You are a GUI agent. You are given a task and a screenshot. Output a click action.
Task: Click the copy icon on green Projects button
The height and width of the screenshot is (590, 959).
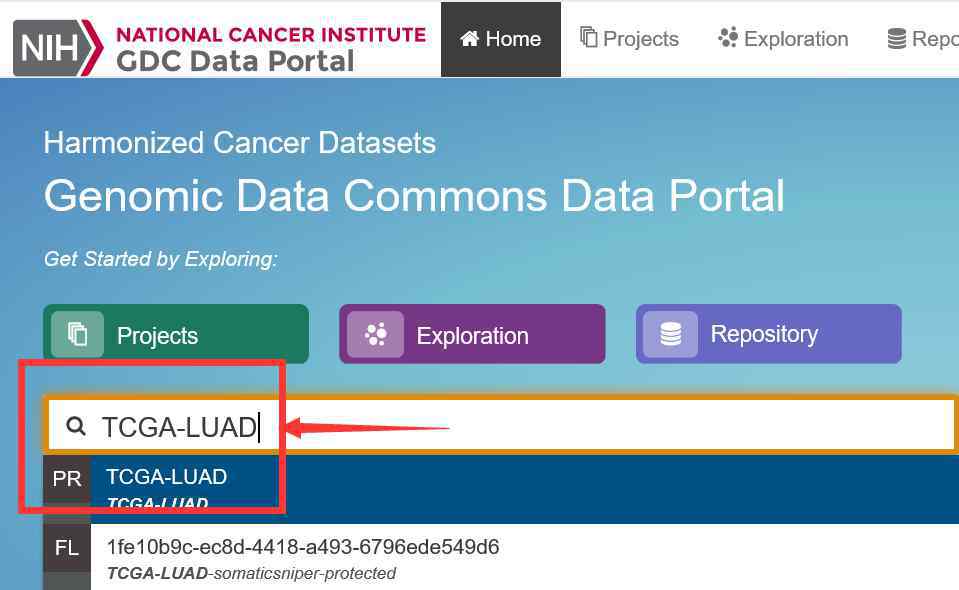pyautogui.click(x=78, y=334)
